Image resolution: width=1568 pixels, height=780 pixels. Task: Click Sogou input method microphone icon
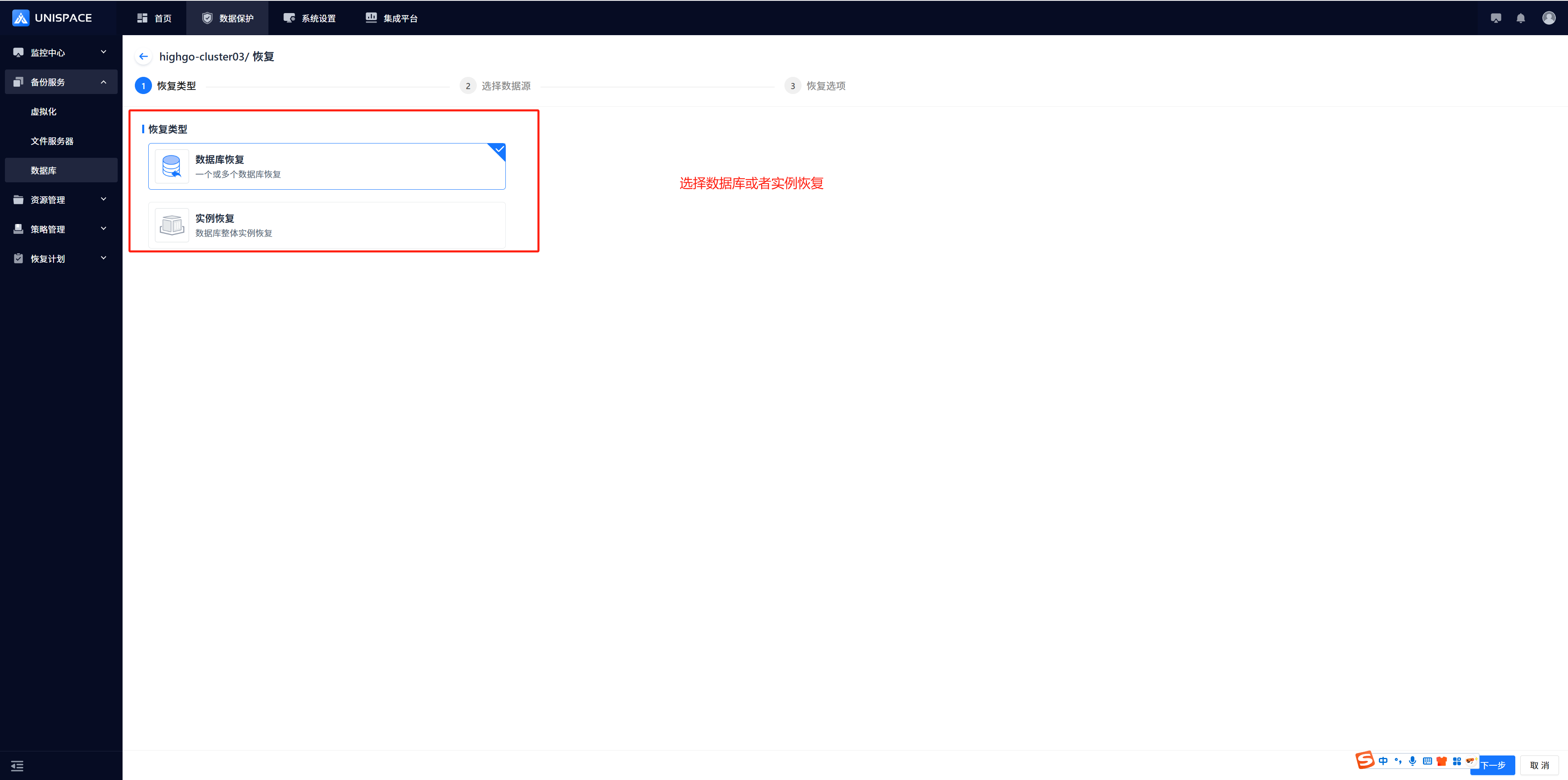1412,760
